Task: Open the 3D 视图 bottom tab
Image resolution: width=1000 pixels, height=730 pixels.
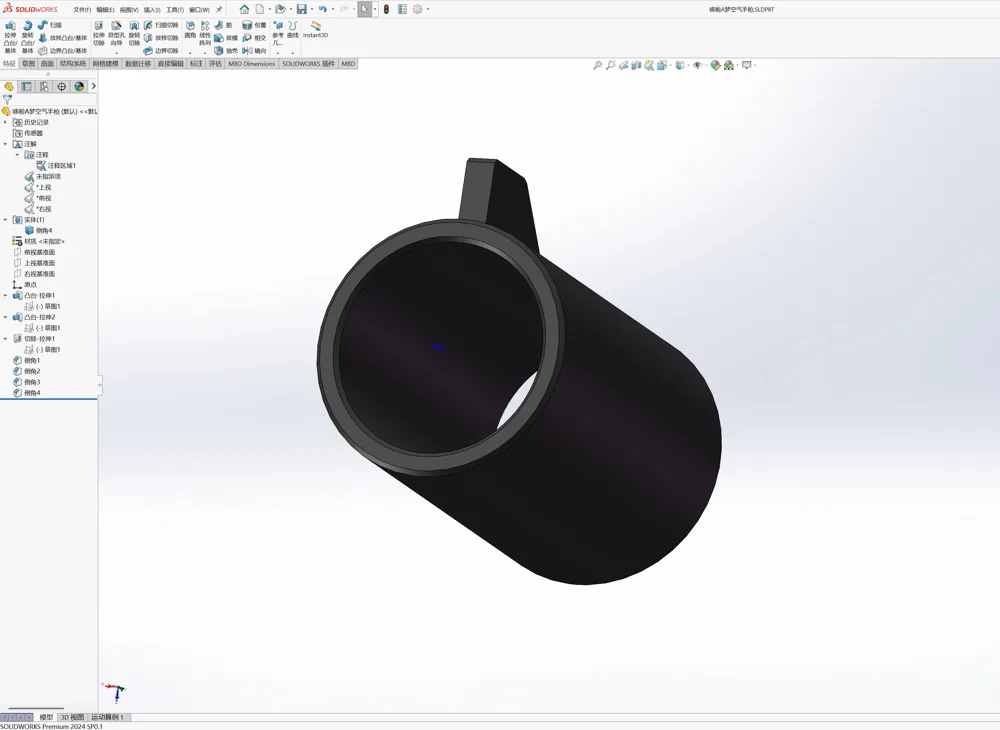Action: 72,717
